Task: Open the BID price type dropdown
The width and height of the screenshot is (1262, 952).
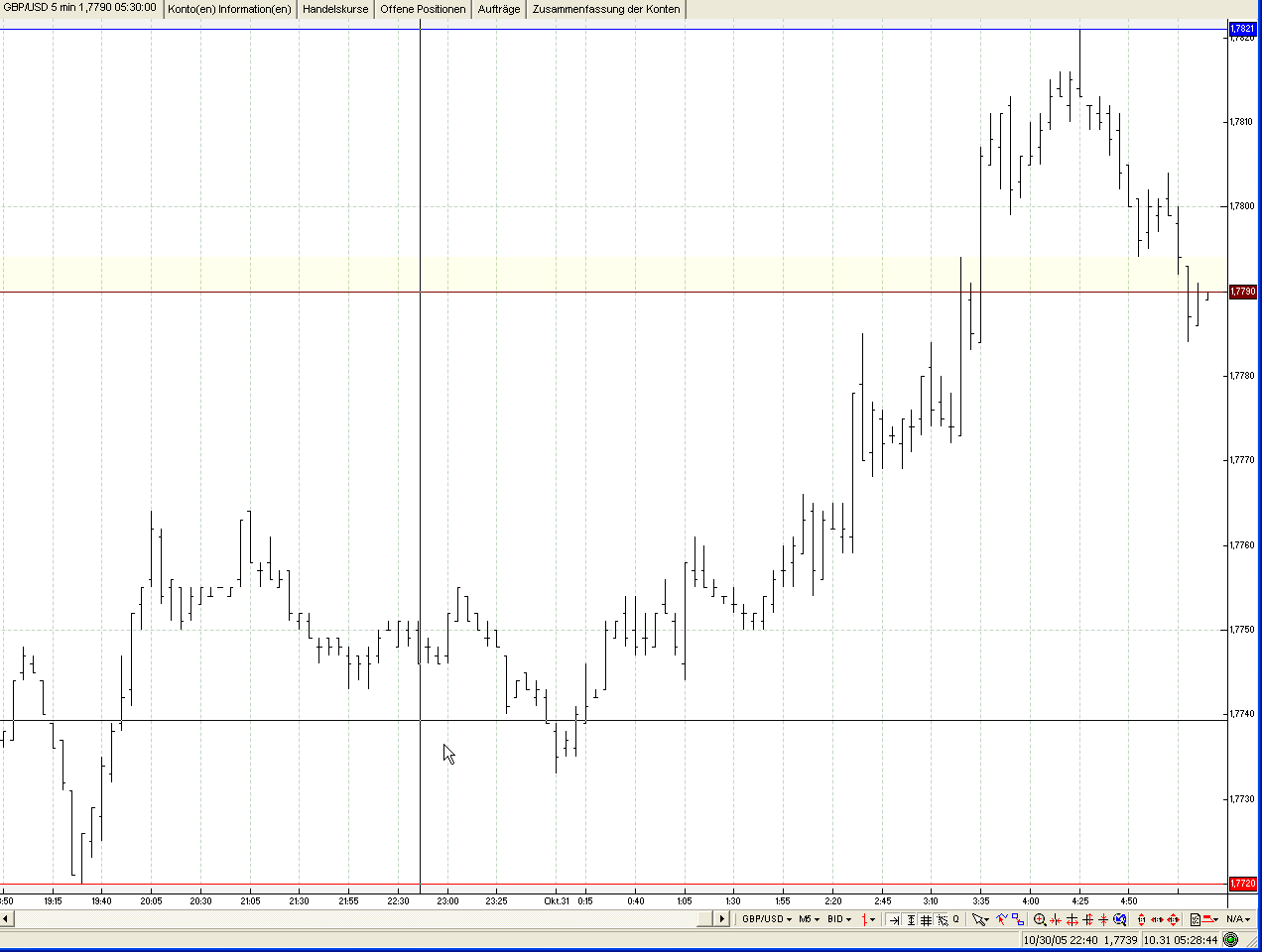Action: click(x=839, y=919)
